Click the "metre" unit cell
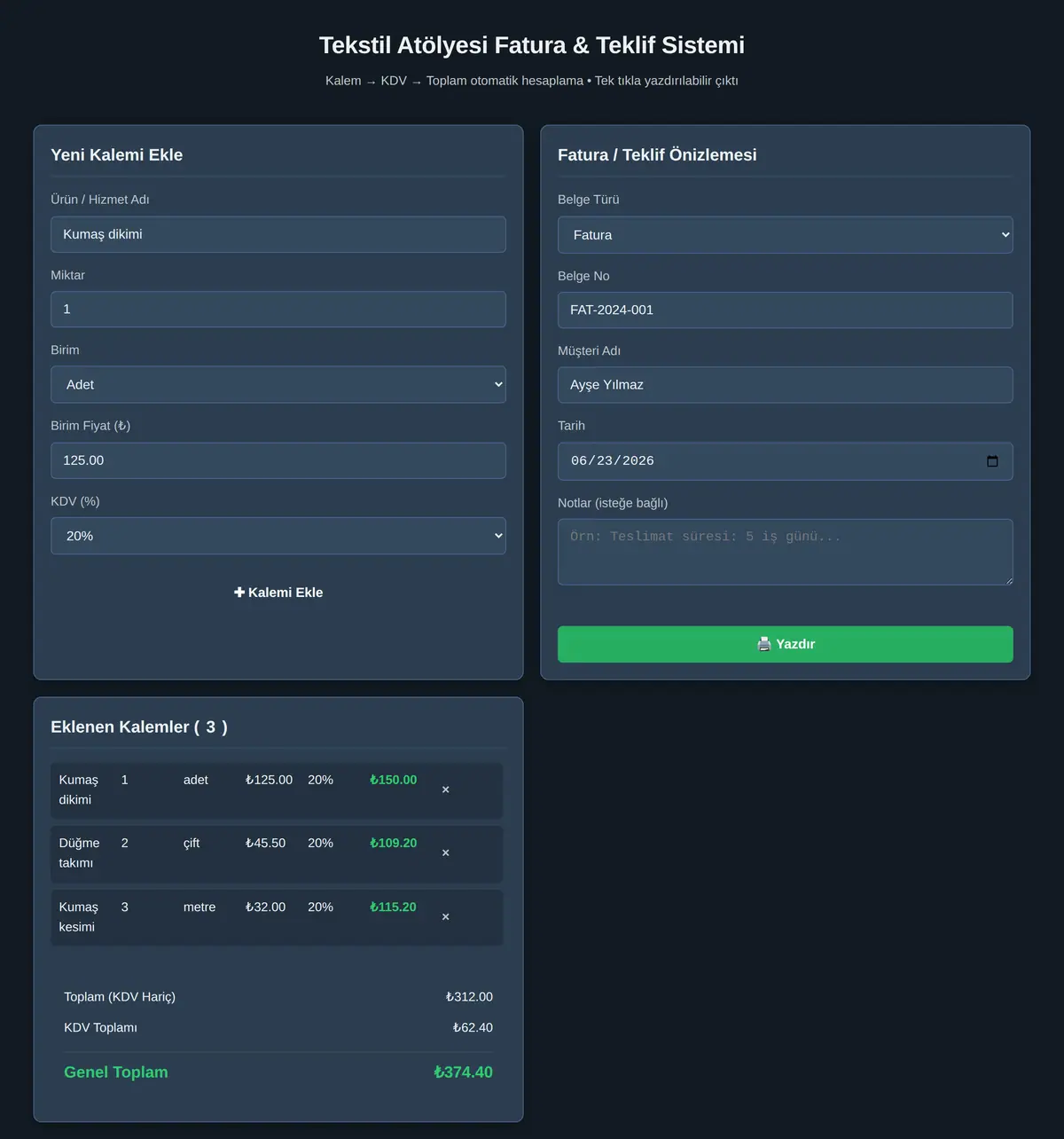Image resolution: width=1064 pixels, height=1139 pixels. pos(199,907)
